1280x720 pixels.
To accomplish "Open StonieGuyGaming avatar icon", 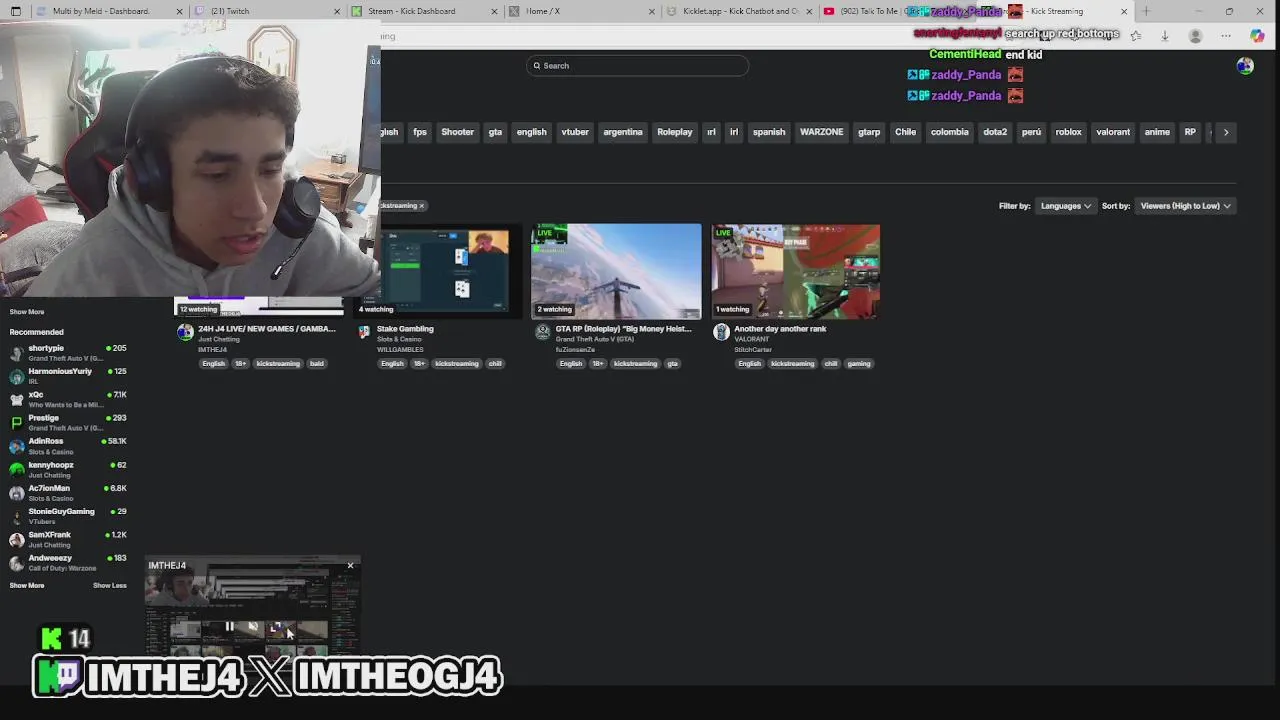I will pos(17,516).
